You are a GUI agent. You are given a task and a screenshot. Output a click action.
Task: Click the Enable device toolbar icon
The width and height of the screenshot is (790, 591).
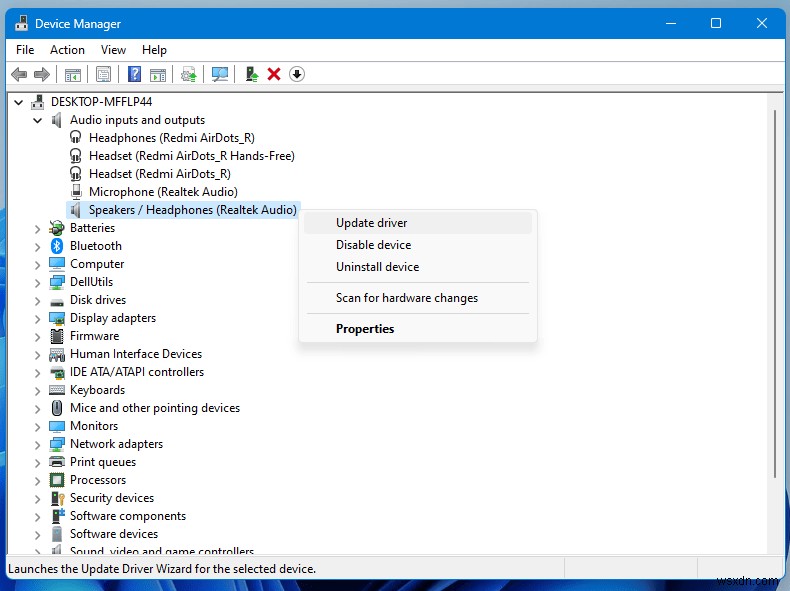(x=251, y=75)
